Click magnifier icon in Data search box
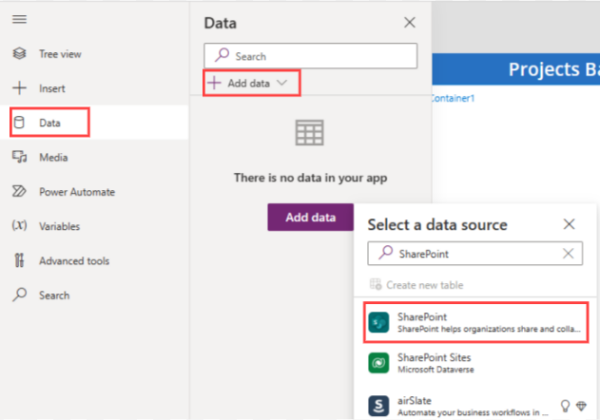This screenshot has height=420, width=600. [222, 55]
